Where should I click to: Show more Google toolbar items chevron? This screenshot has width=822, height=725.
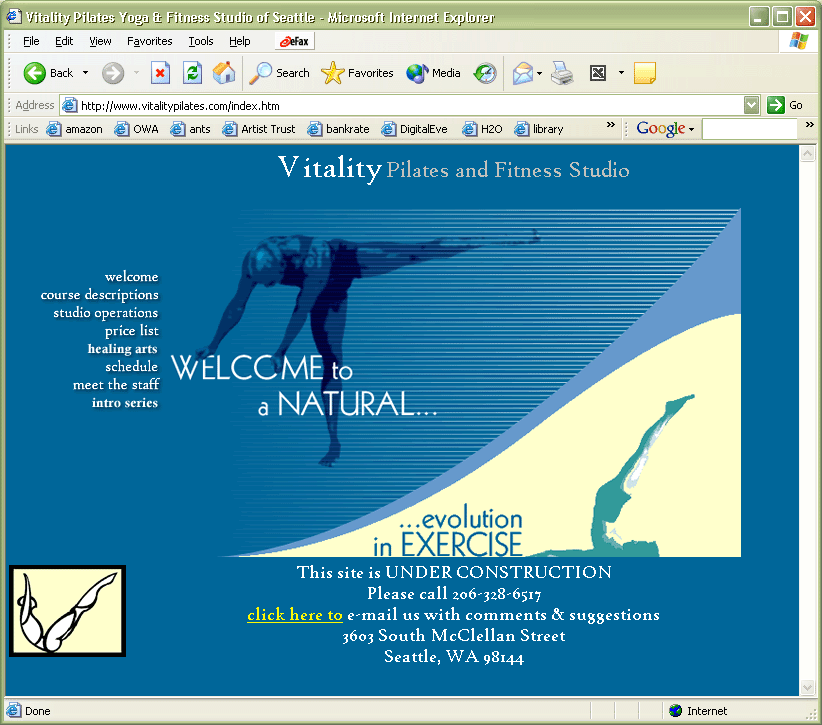(810, 125)
